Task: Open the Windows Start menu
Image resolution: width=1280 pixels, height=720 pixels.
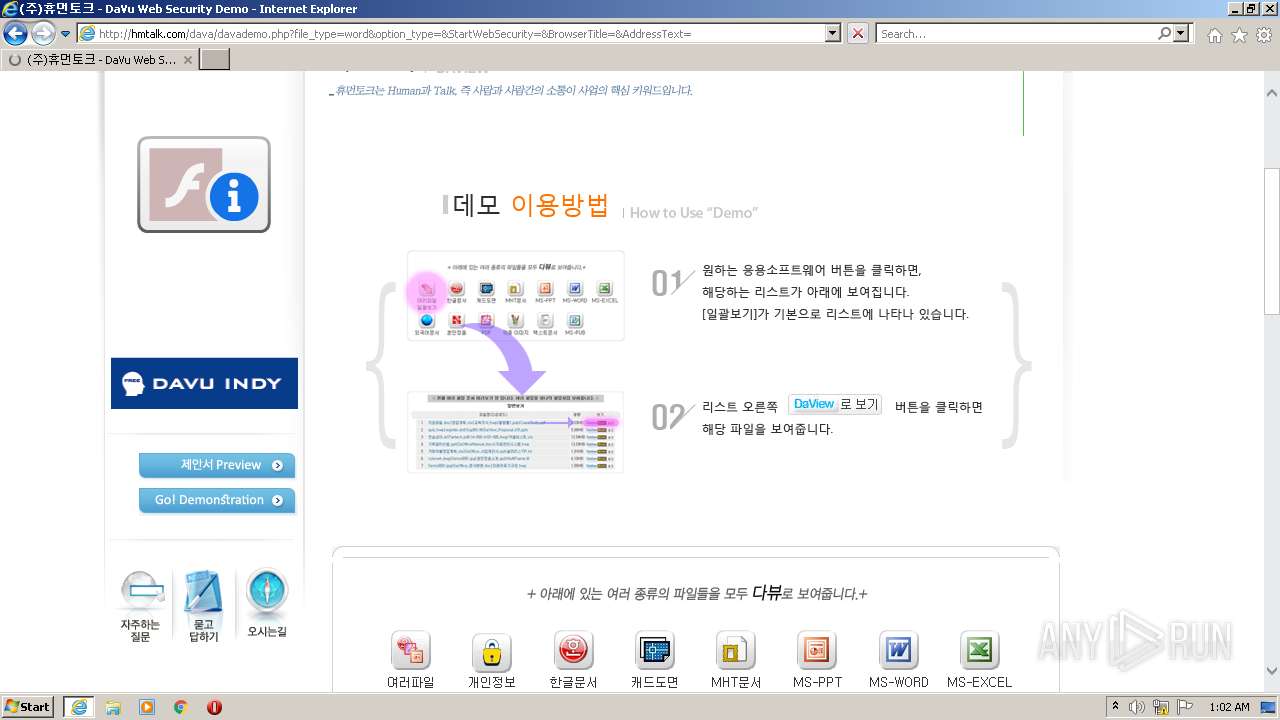Action: [x=28, y=706]
